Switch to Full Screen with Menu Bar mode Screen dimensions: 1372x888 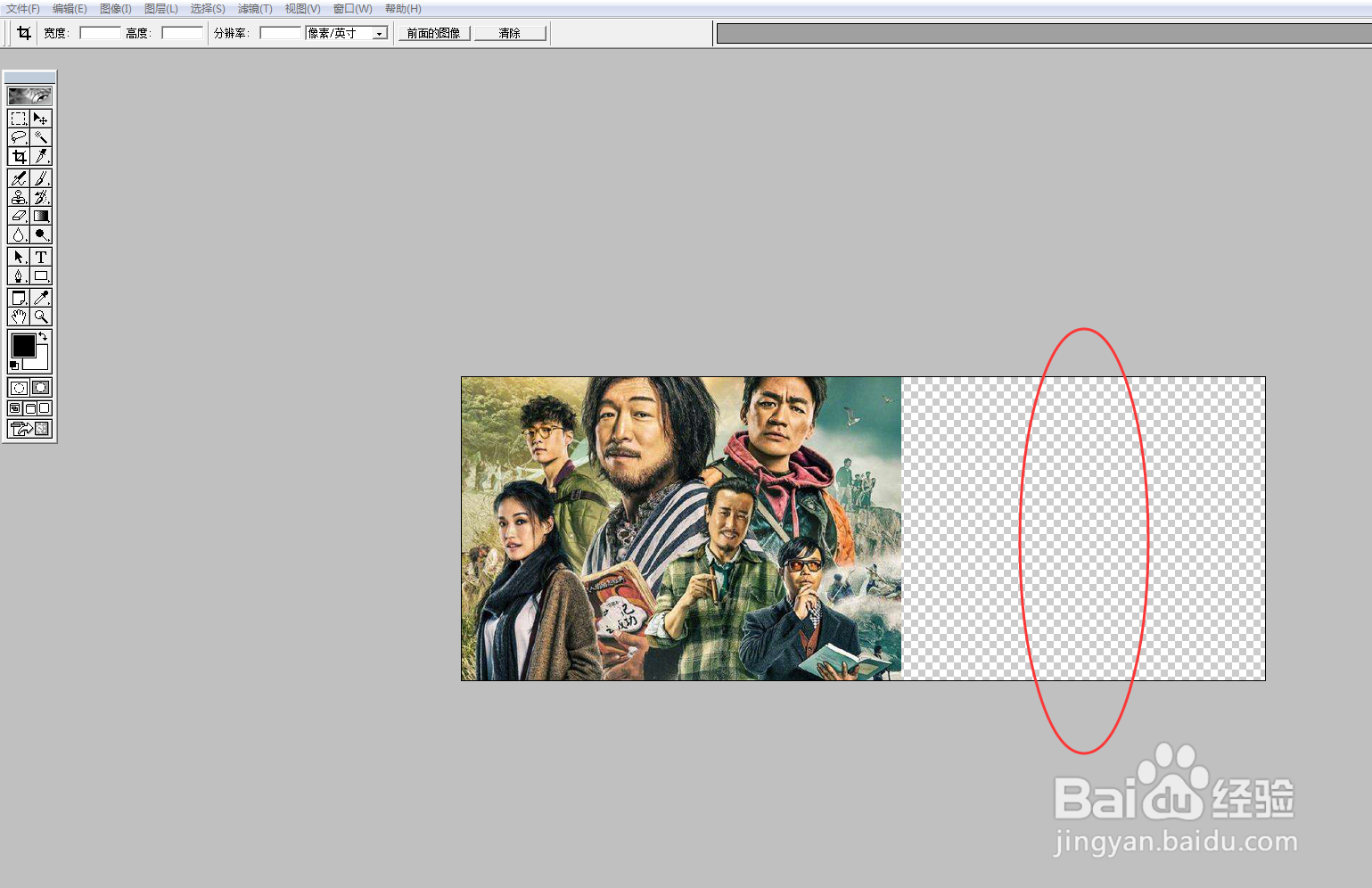click(x=29, y=408)
